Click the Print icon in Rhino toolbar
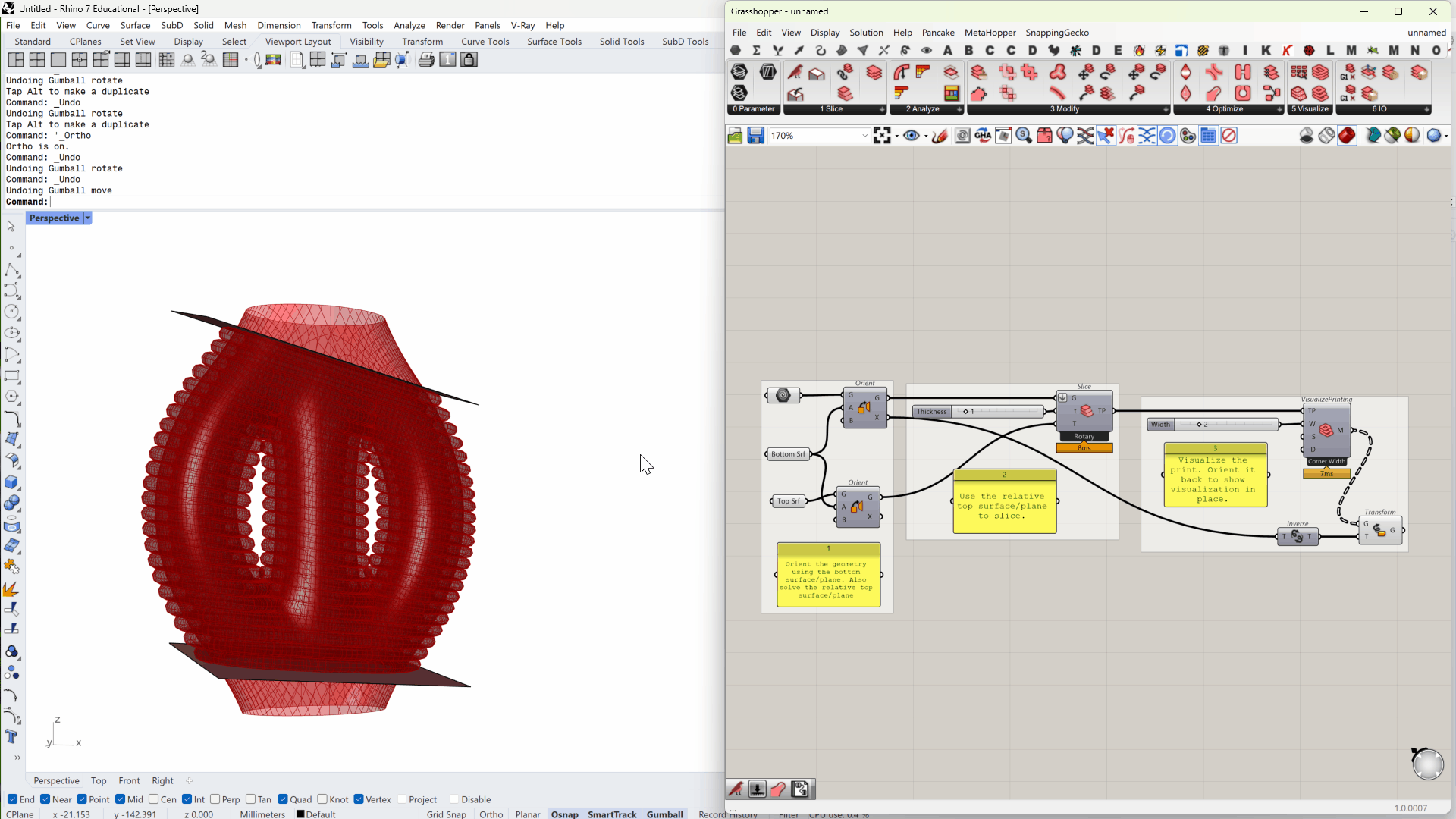Screen dimensions: 1456x819 pyautogui.click(x=426, y=60)
